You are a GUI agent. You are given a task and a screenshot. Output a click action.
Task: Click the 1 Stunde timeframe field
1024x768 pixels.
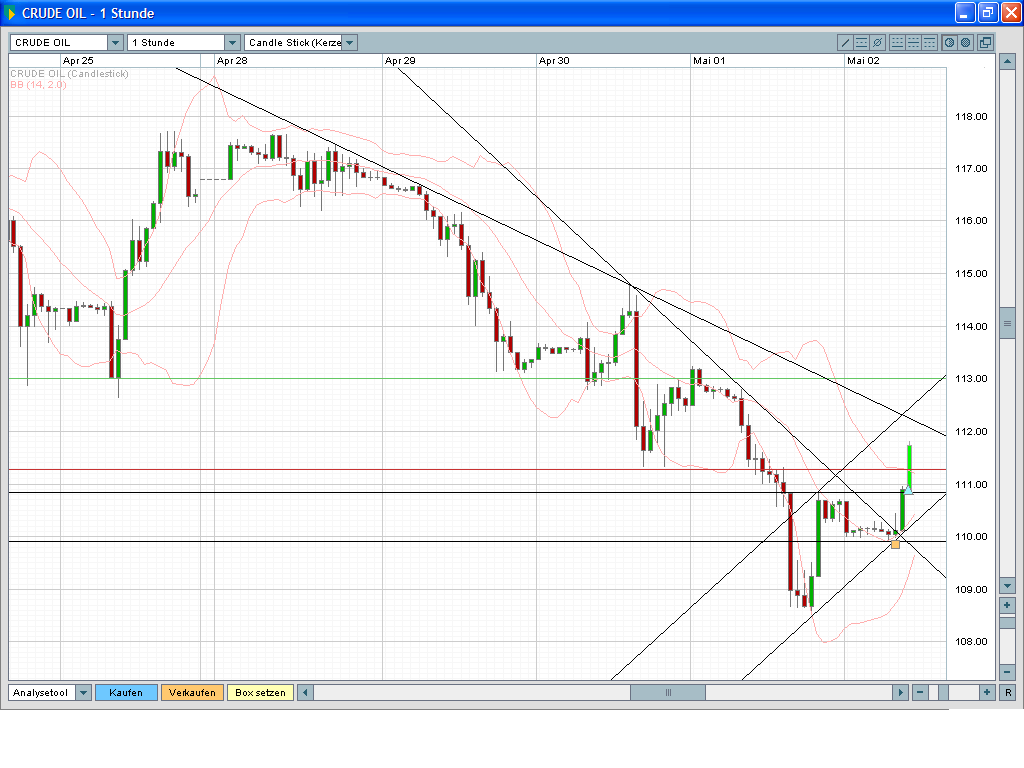point(176,42)
